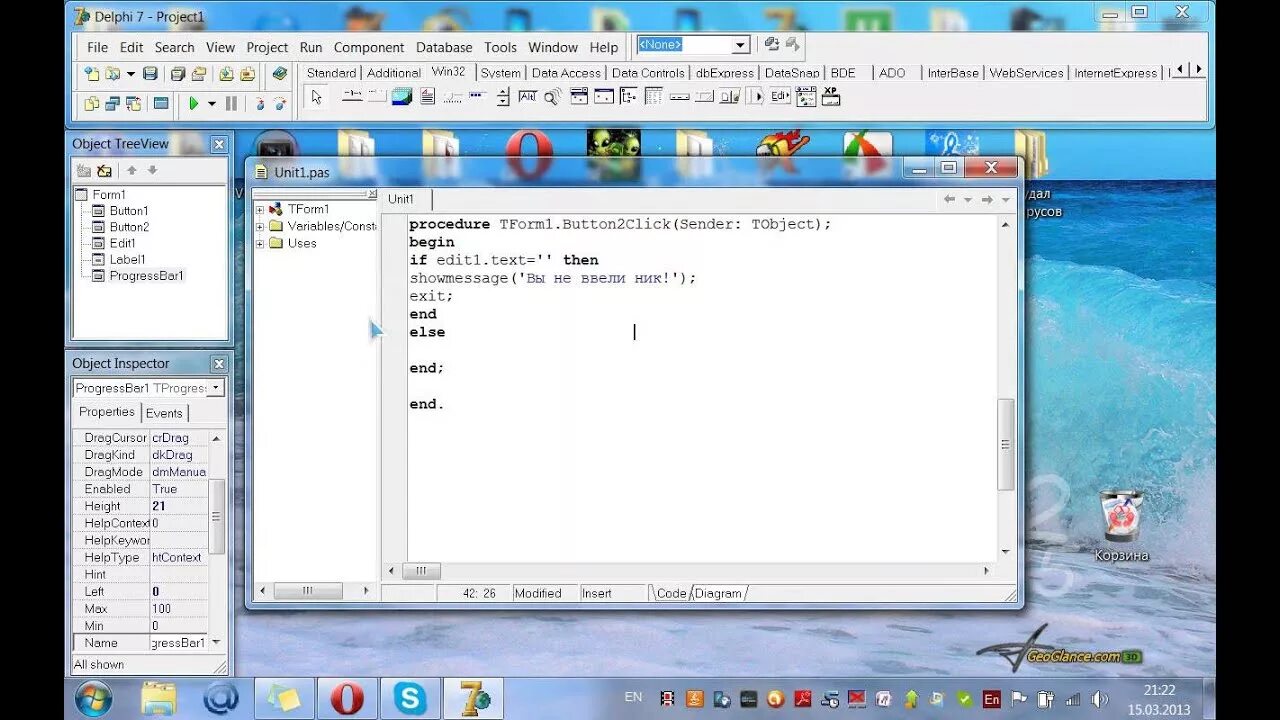This screenshot has width=1280, height=720.
Task: Select Label1 in Object TreeView
Action: pyautogui.click(x=127, y=259)
